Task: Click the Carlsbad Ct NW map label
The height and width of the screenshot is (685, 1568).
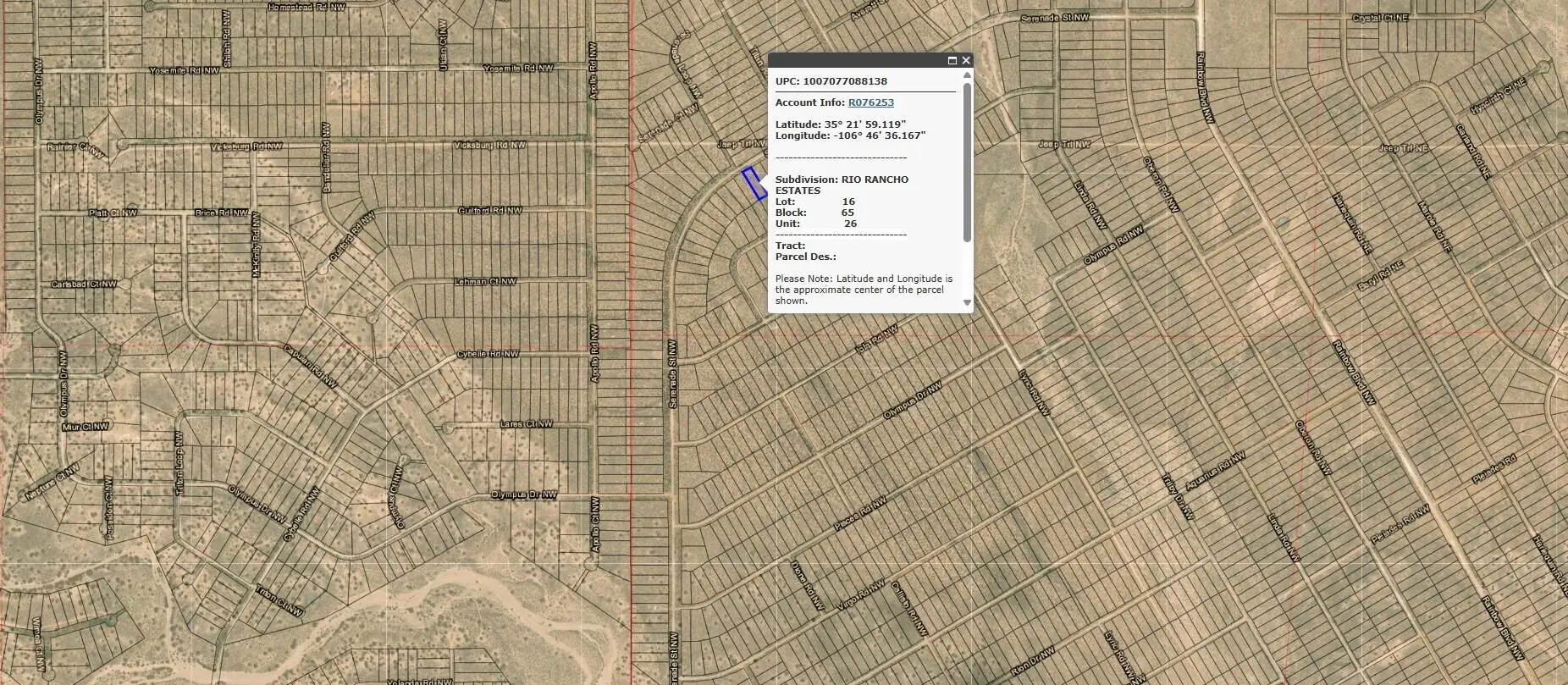Action: coord(84,284)
